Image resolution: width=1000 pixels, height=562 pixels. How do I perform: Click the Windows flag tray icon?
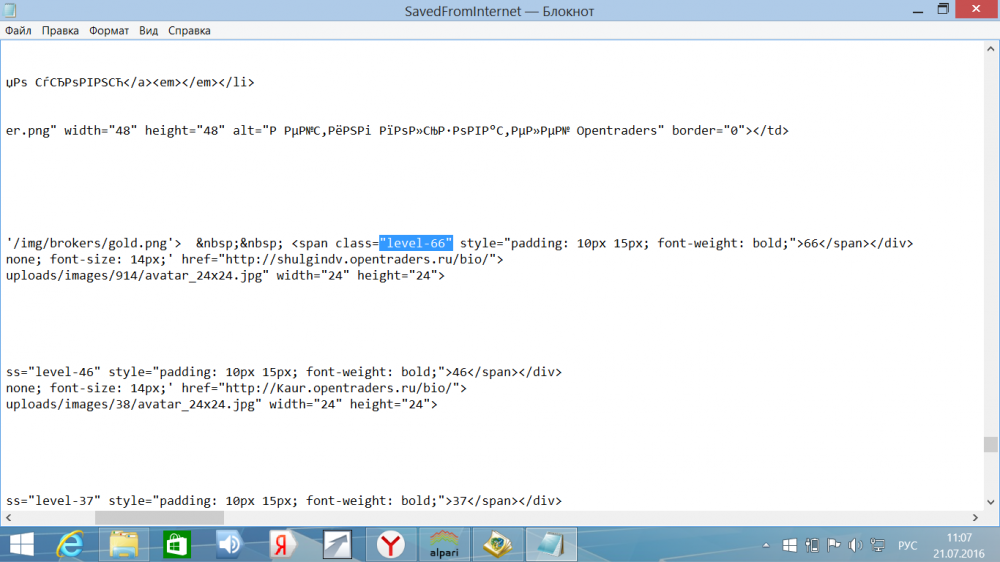coord(790,545)
